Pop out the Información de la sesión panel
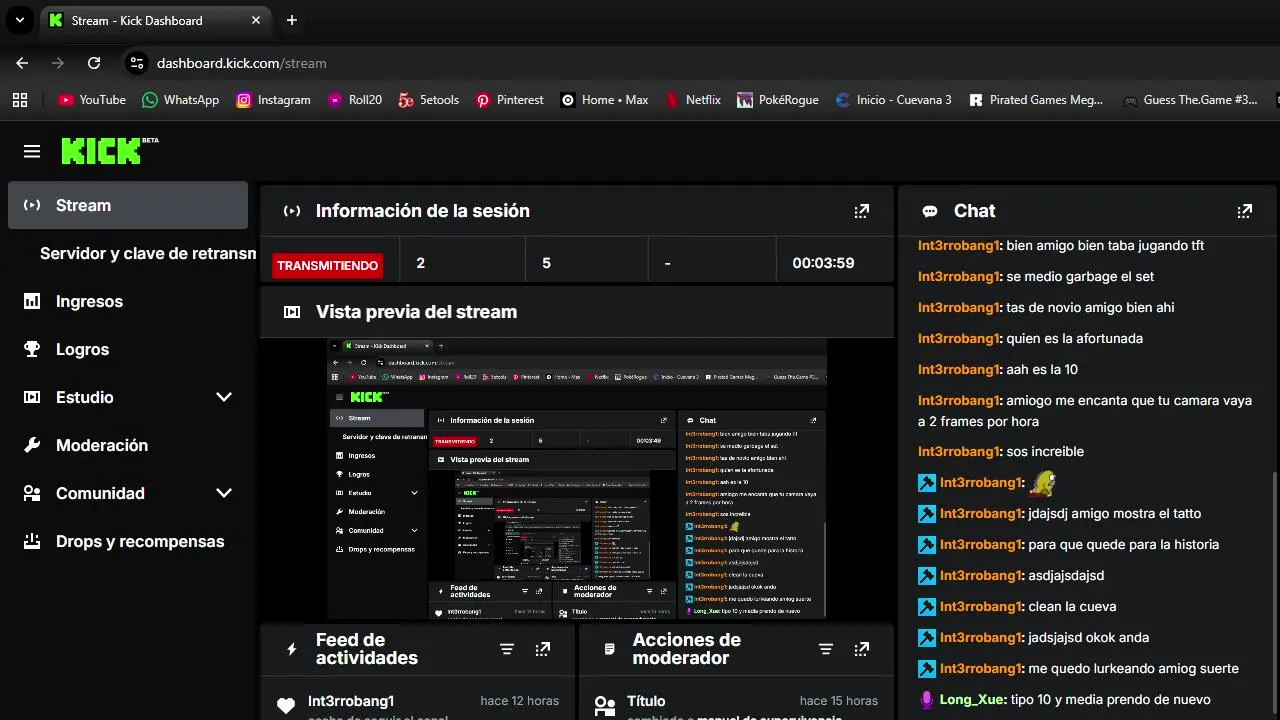Screen dimensions: 1280x720 click(x=861, y=211)
